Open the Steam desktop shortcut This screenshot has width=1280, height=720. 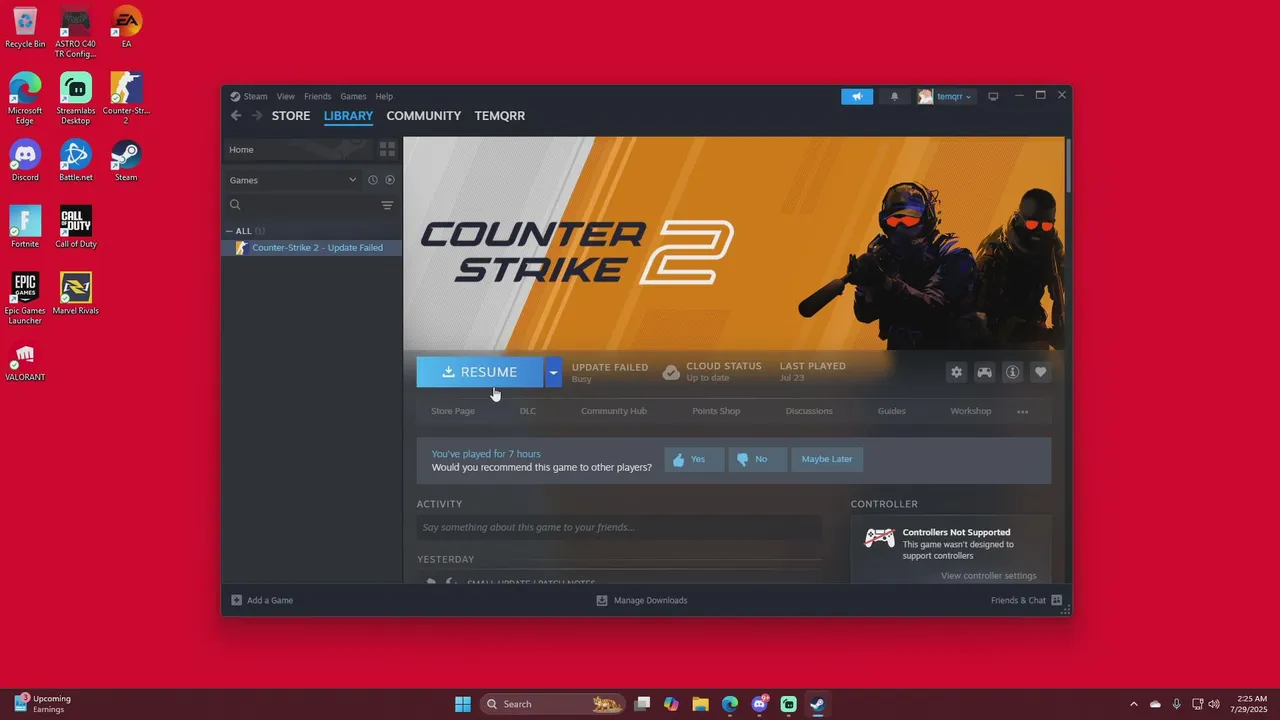point(125,161)
